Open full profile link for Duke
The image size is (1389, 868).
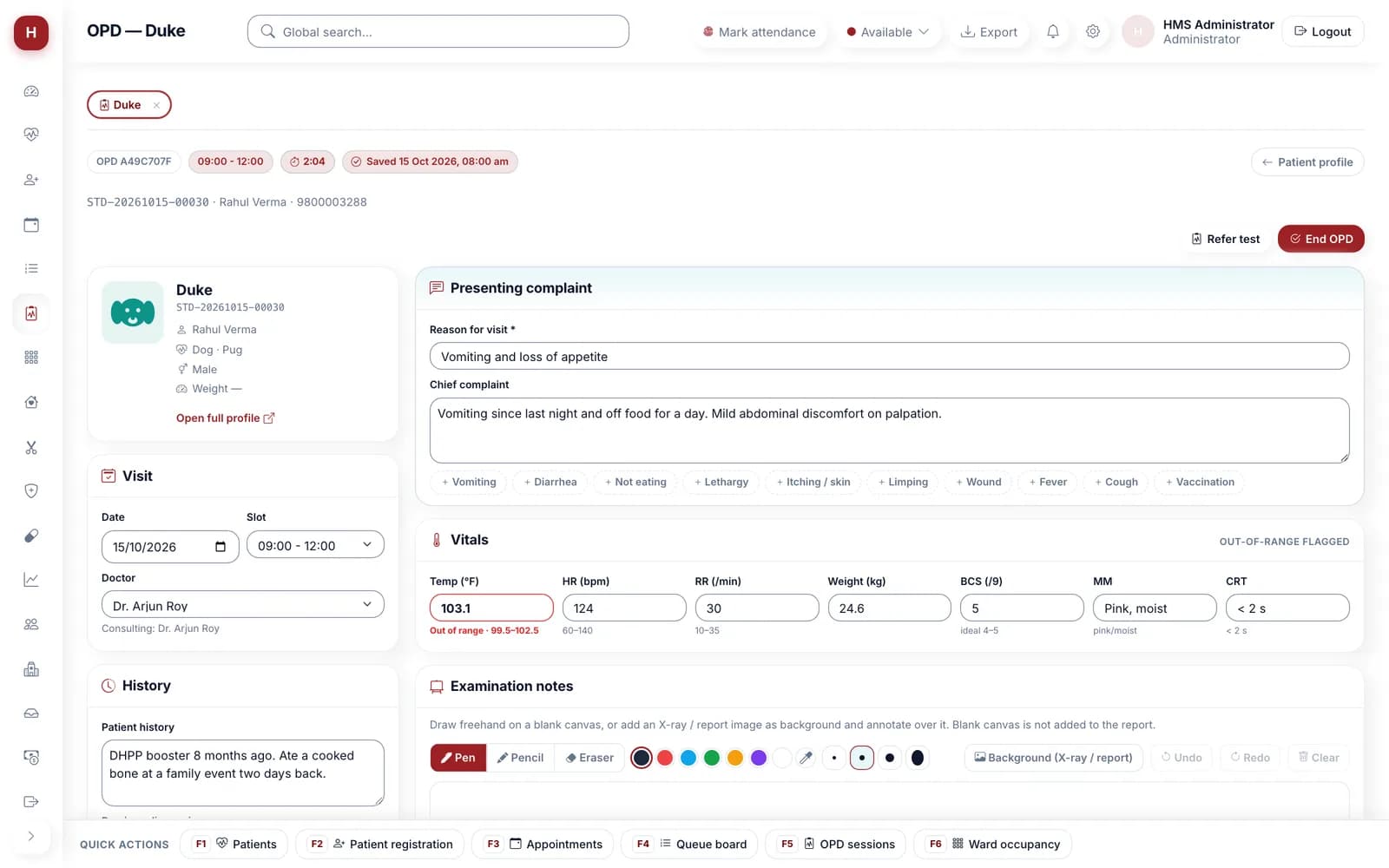225,418
